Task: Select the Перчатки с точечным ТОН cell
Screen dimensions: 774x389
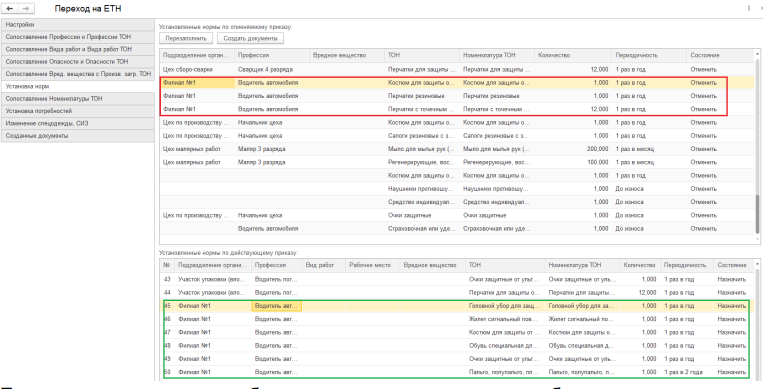Action: tap(422, 109)
